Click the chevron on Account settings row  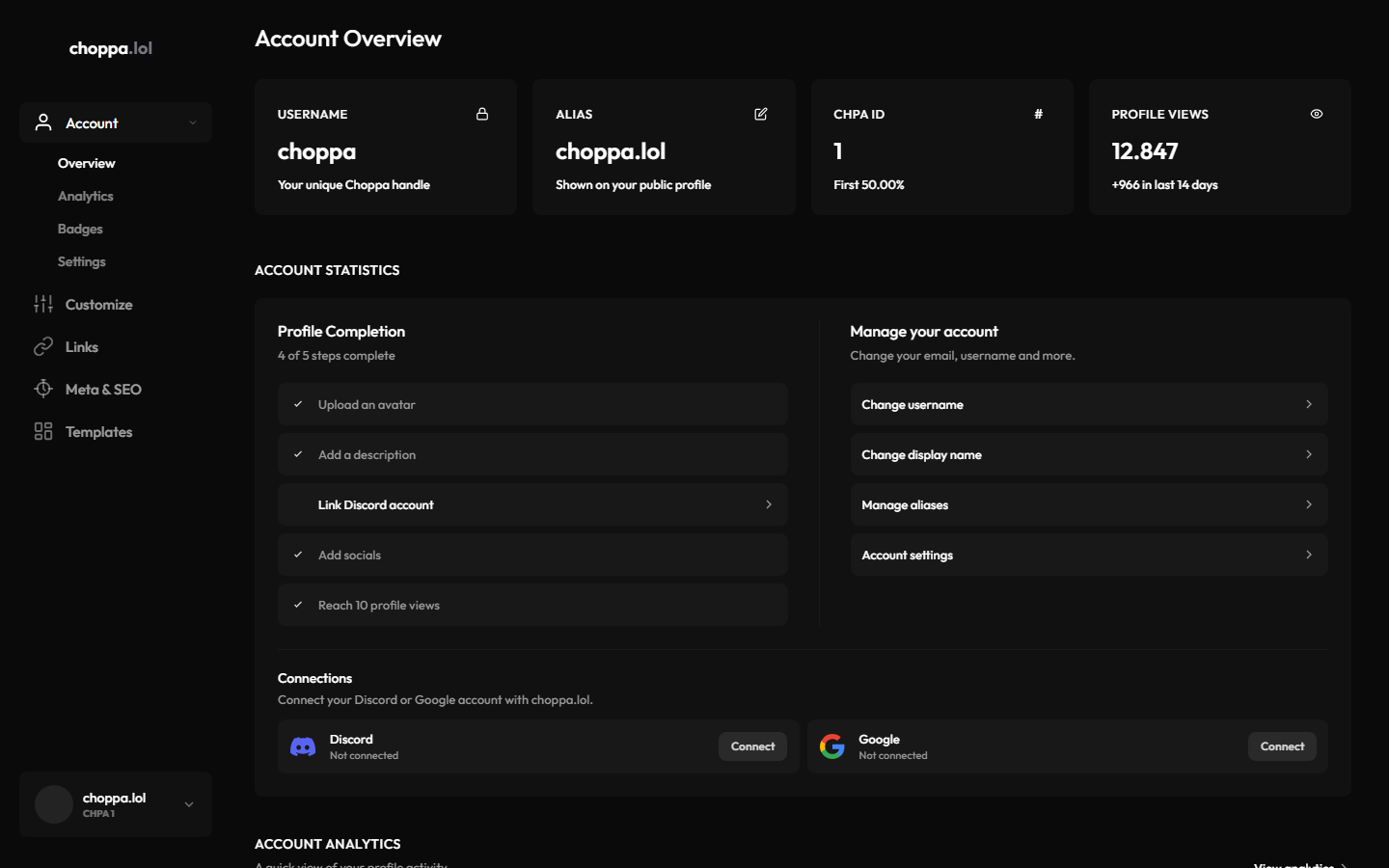[1309, 555]
